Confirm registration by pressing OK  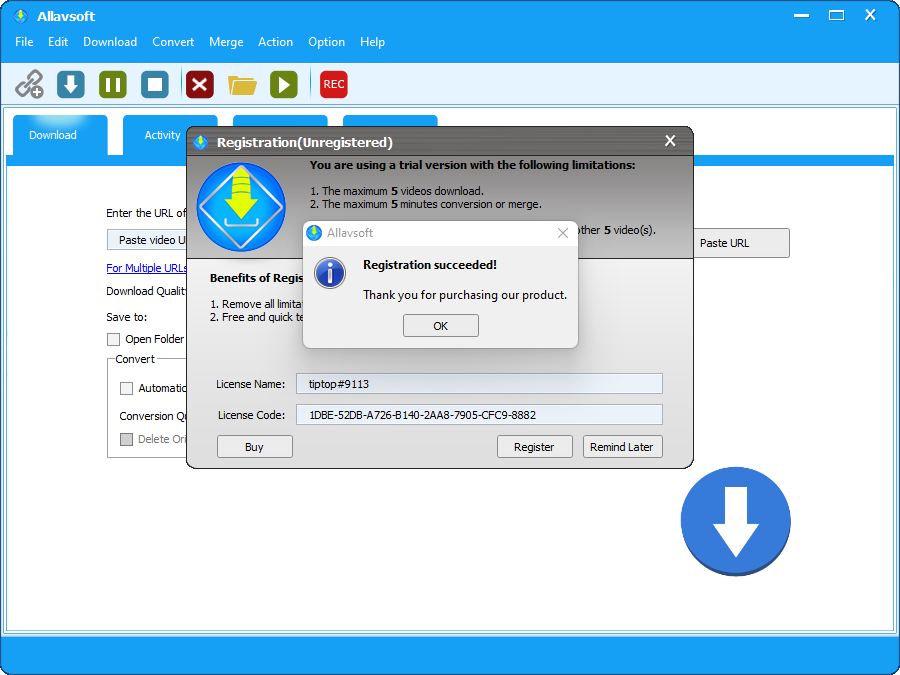440,325
